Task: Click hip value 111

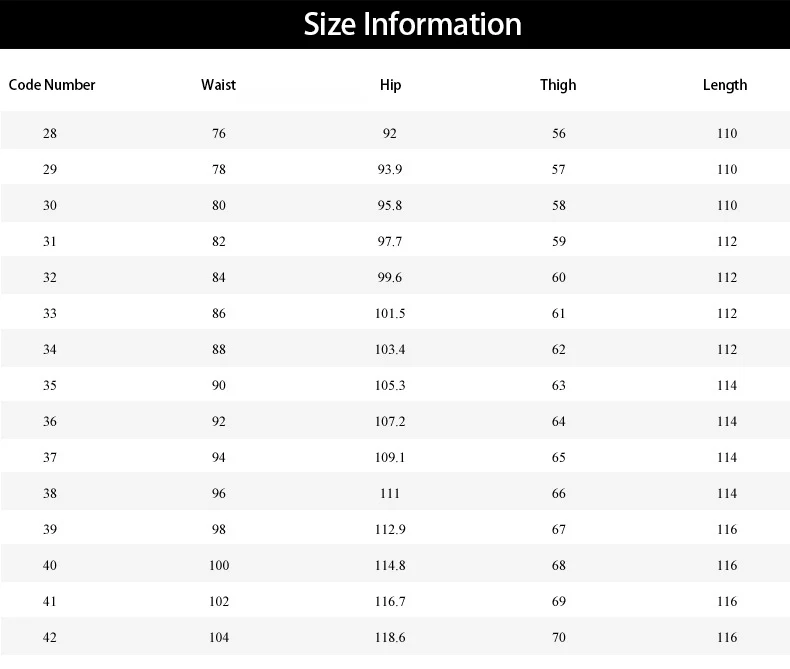Action: [390, 494]
